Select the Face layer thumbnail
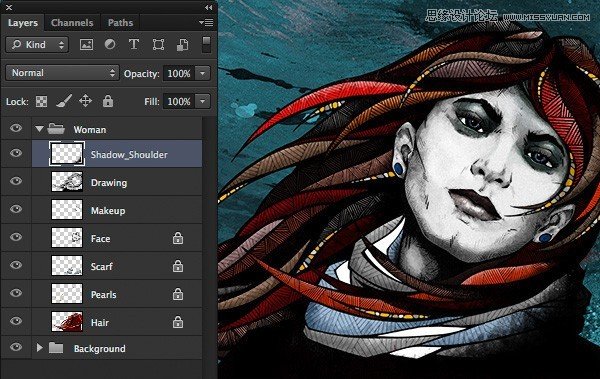This screenshot has height=379, width=600. pos(67,237)
